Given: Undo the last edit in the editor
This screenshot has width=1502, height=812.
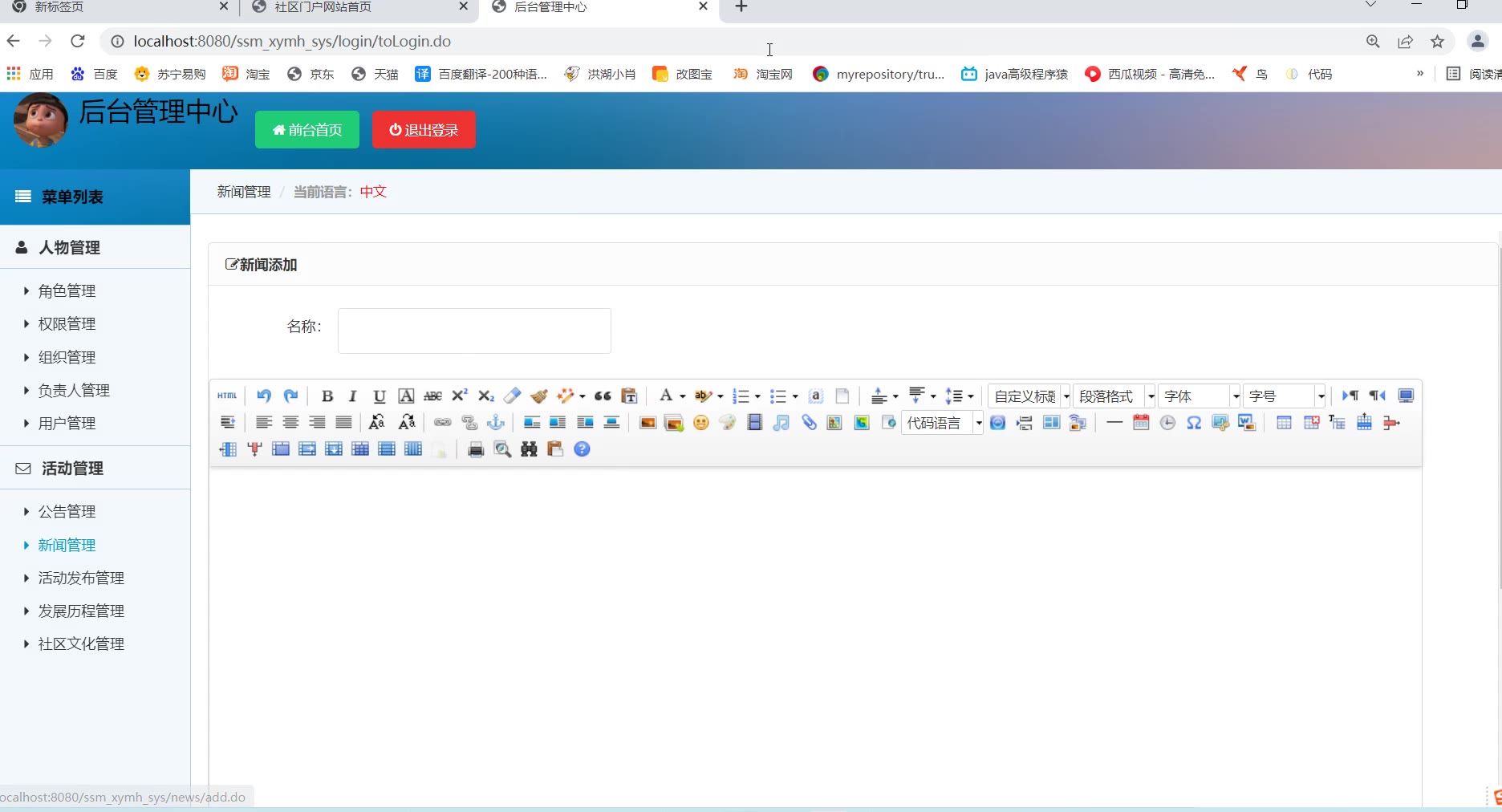Looking at the screenshot, I should [264, 396].
